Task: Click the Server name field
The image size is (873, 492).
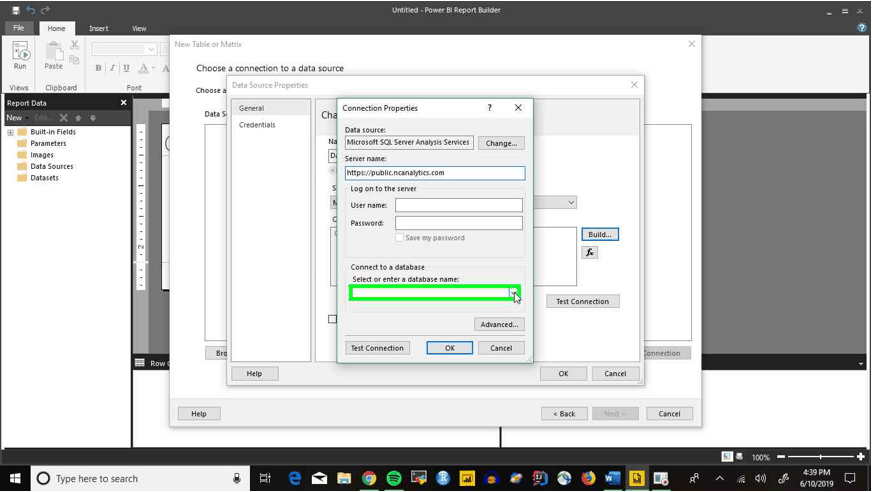Action: click(435, 173)
